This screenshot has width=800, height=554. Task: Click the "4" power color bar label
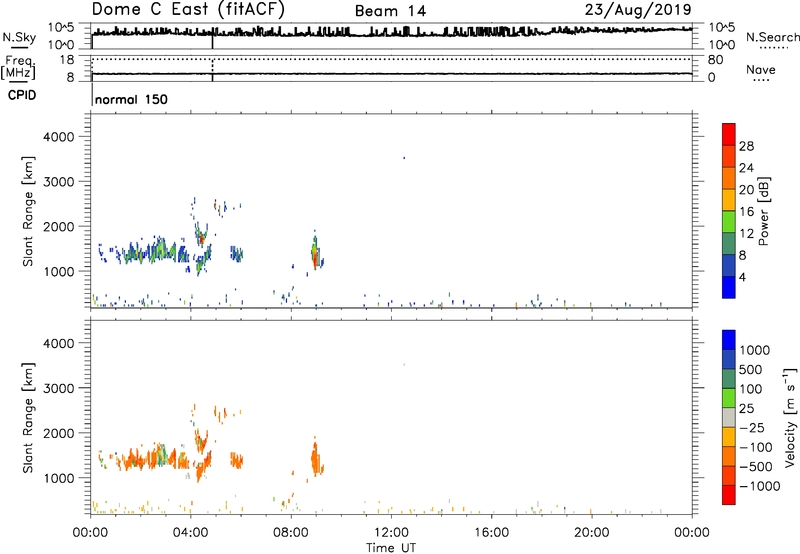(742, 278)
